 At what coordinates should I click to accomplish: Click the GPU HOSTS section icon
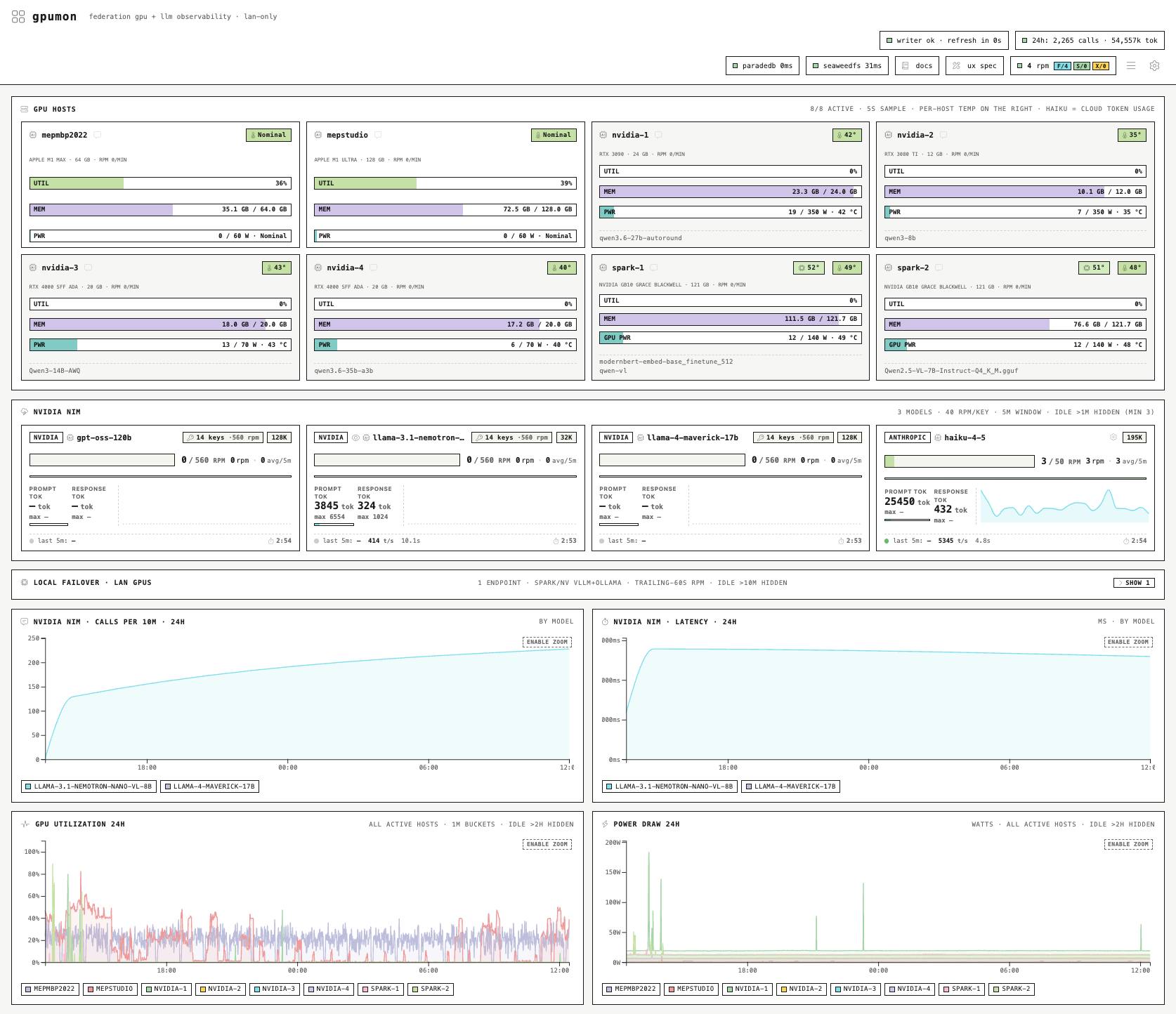coord(25,109)
